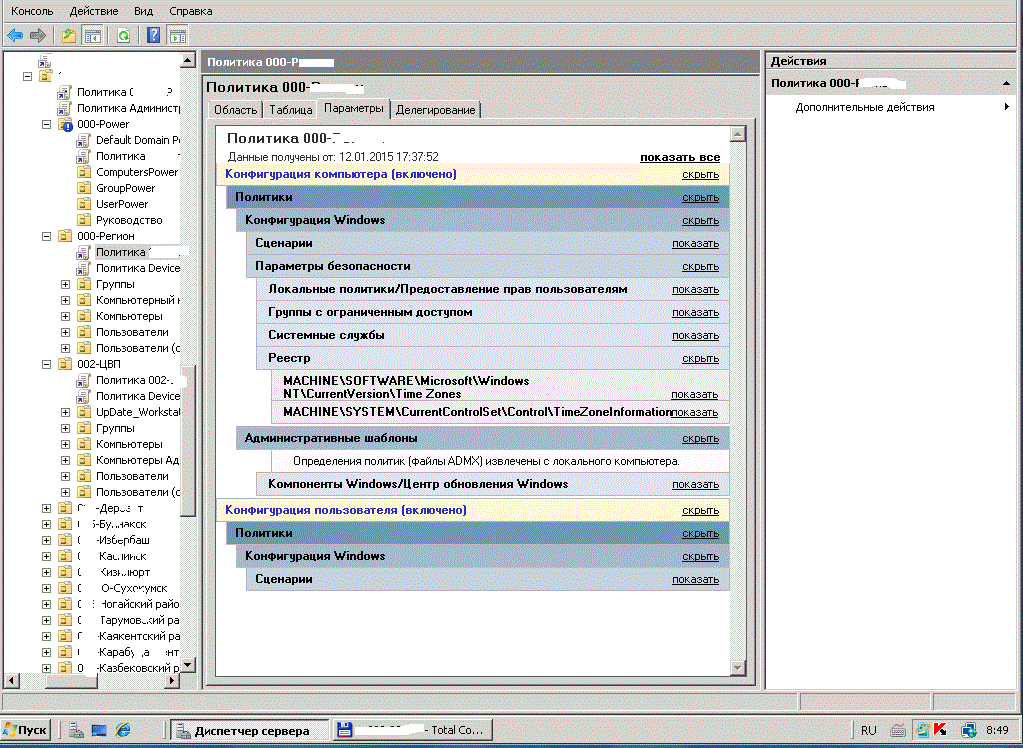Open the Дополнительные действия submenu
The image size is (1023, 748).
864,107
